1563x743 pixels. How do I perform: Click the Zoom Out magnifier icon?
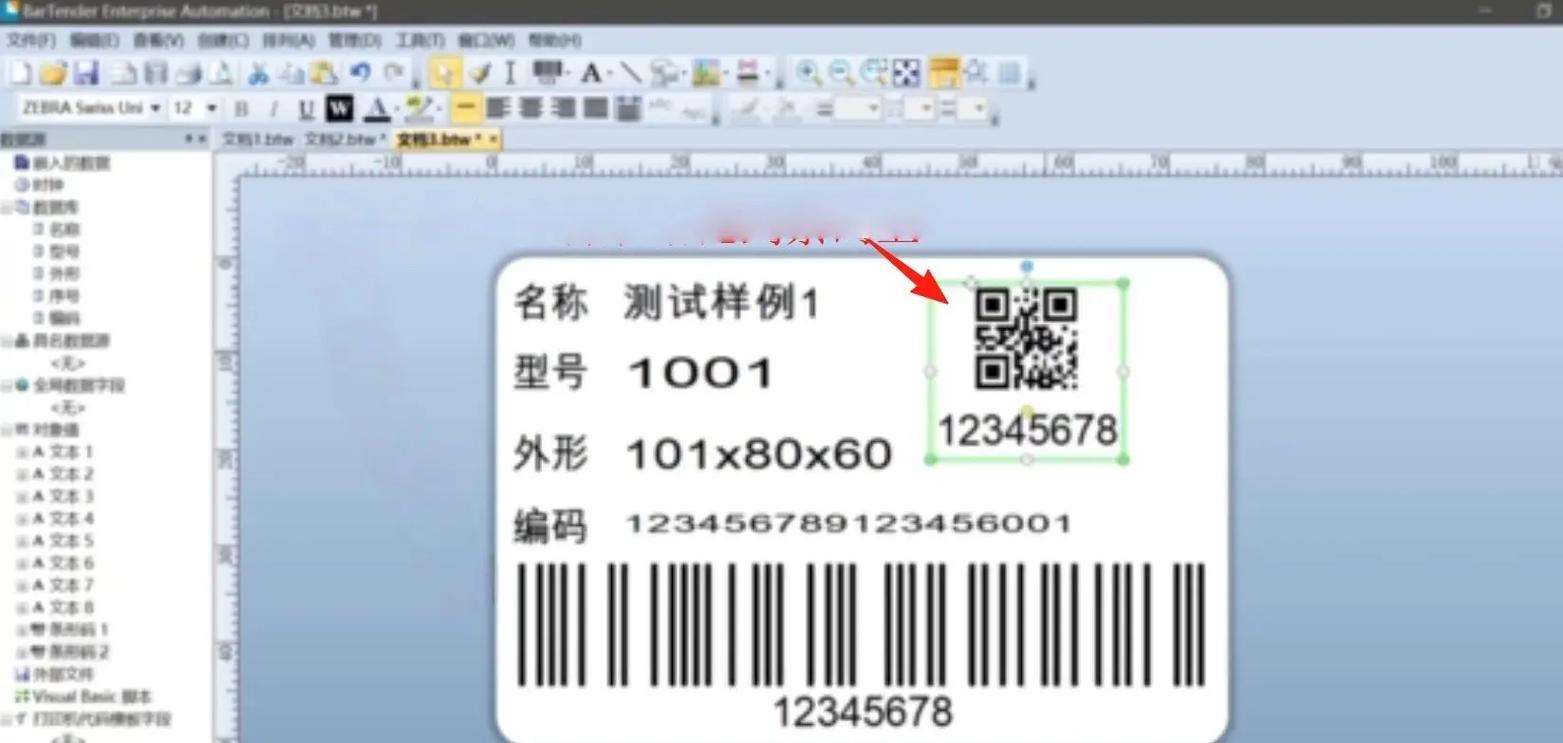coord(838,73)
